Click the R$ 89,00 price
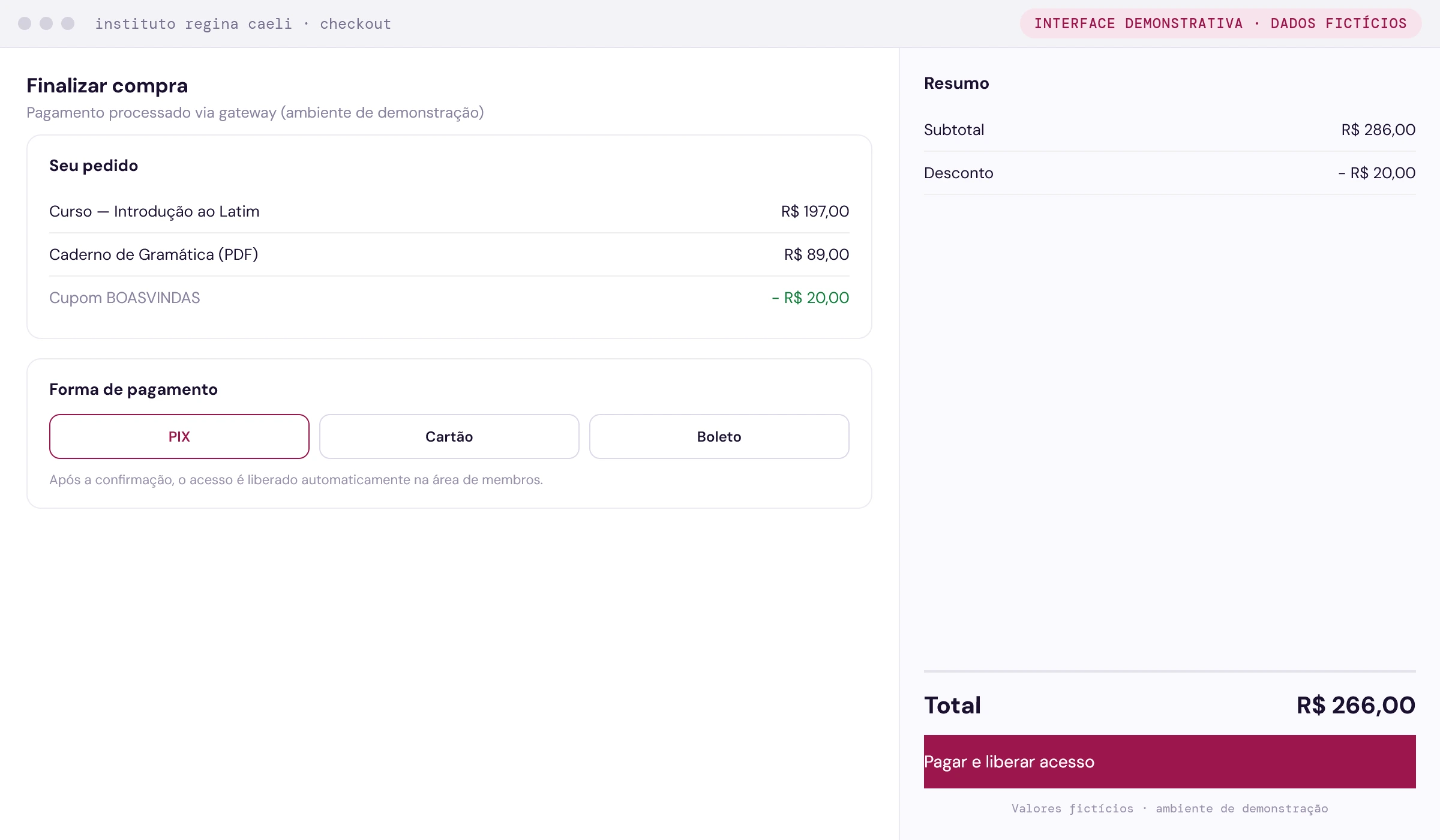1440x840 pixels. (817, 254)
